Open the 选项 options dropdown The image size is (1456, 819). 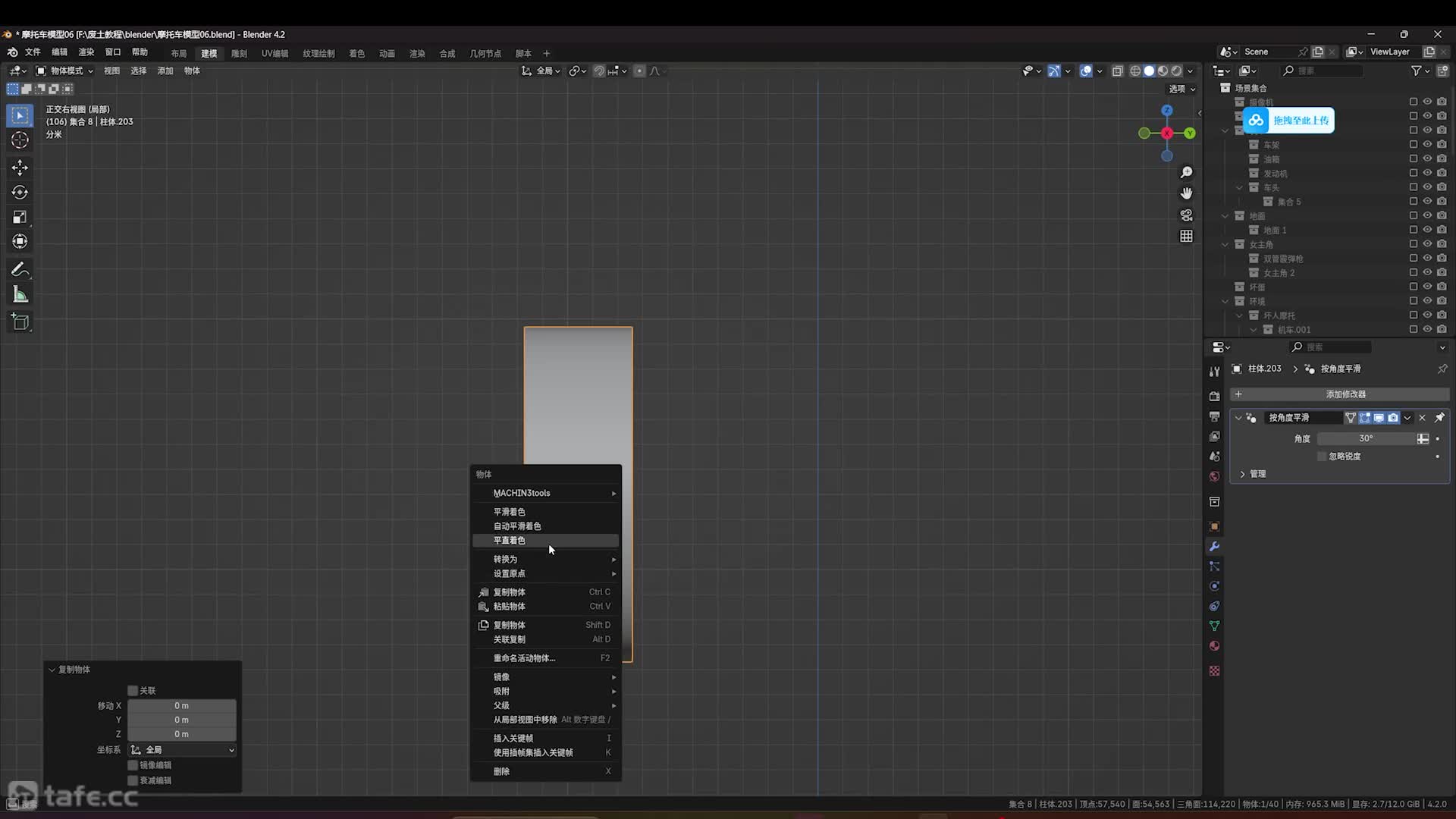pos(1181,89)
